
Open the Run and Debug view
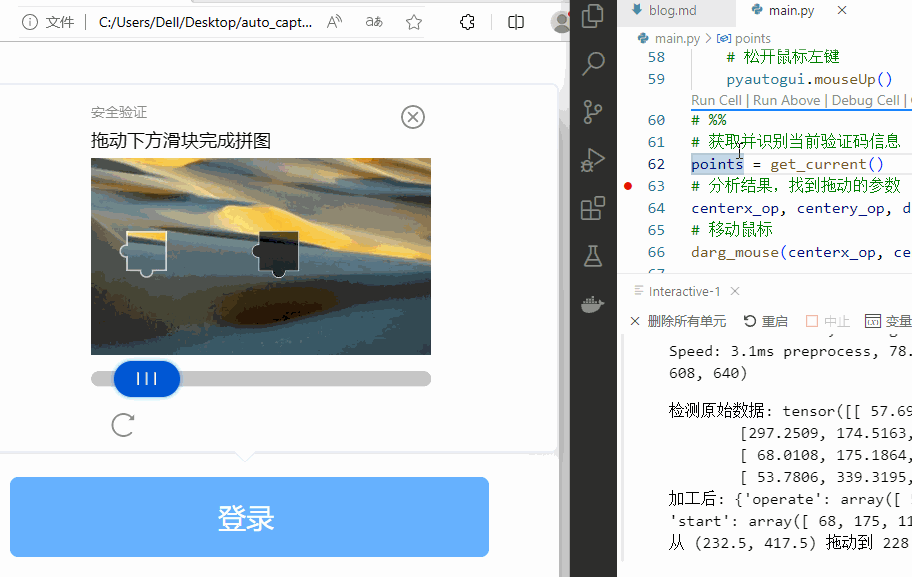pos(593,160)
